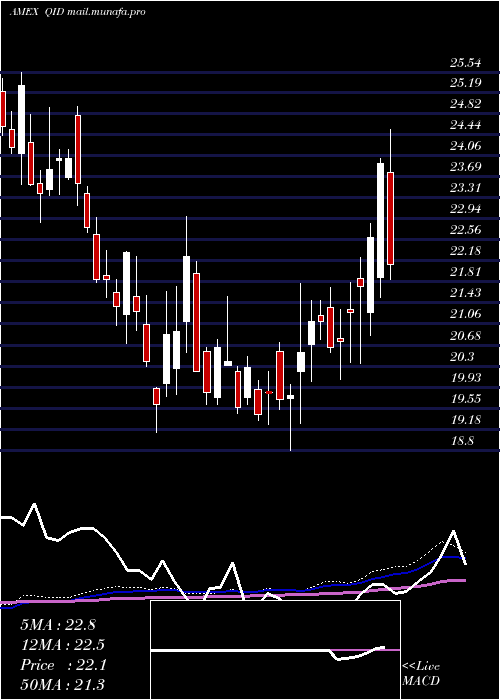This screenshot has height=700, width=500.
Task: Click the 24.44 price axis label
Action: click(465, 125)
